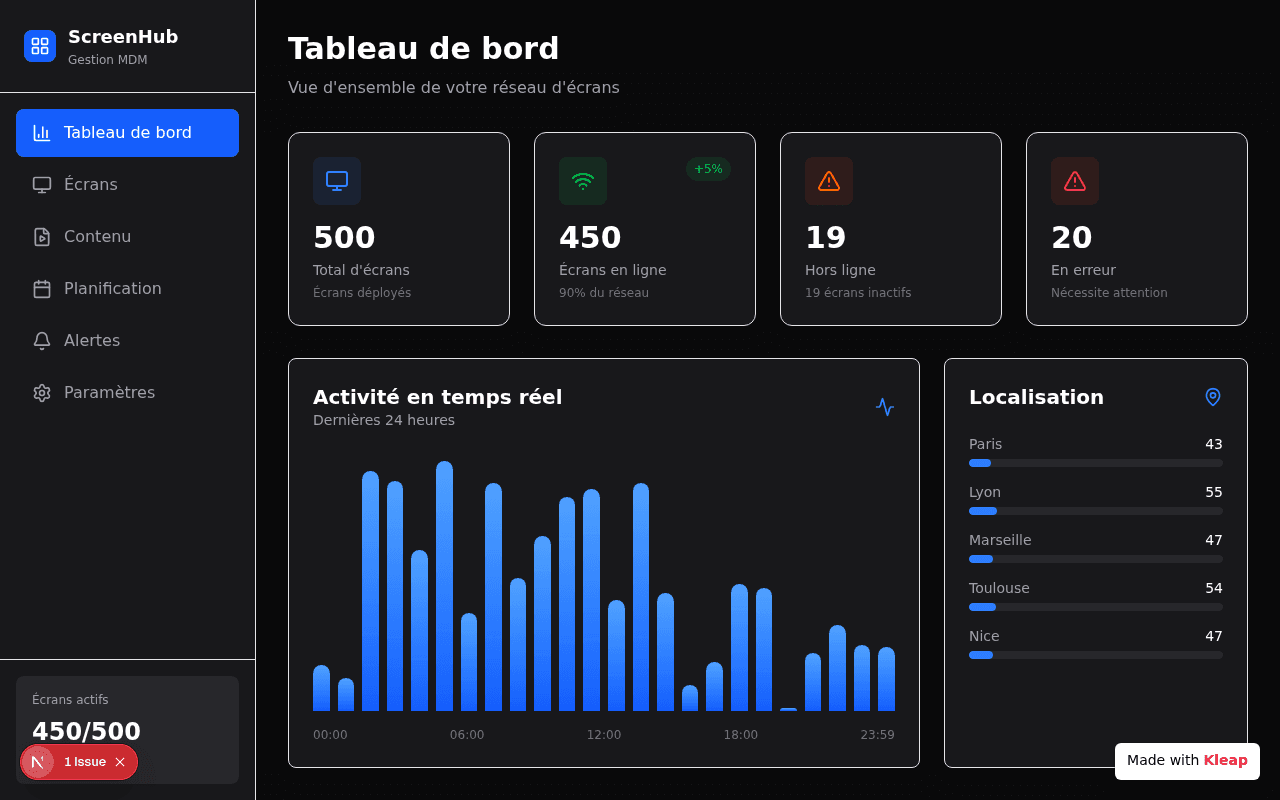Open the Alertes section

[x=127, y=341]
